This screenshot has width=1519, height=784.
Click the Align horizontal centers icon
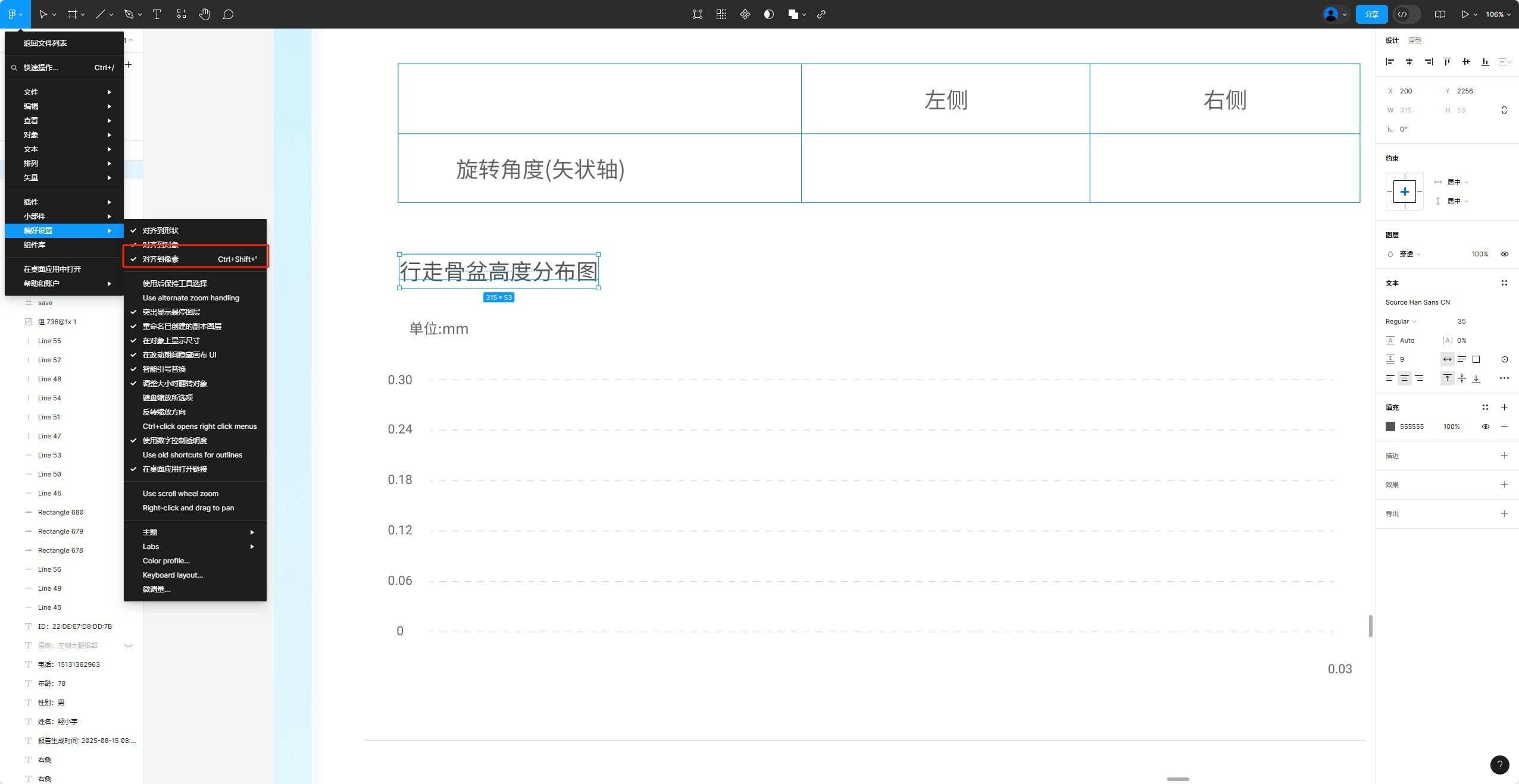pos(1409,62)
